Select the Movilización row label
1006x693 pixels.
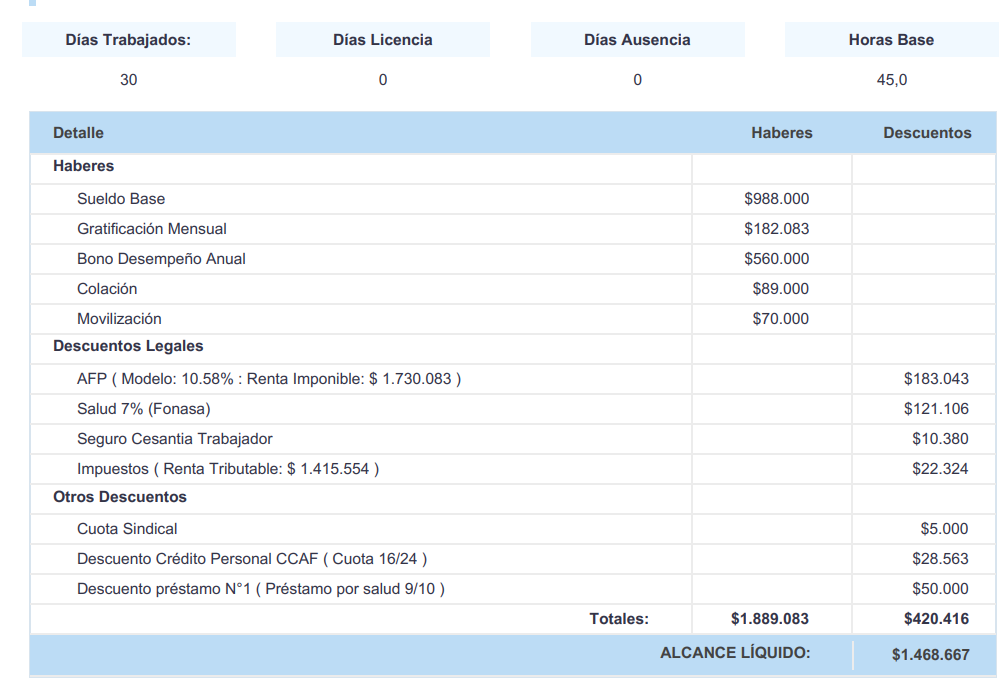(119, 319)
